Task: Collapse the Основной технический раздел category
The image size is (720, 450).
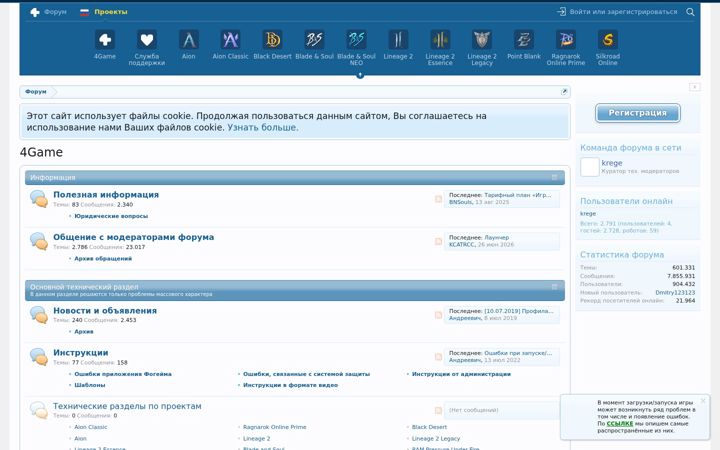Action: pyautogui.click(x=554, y=287)
